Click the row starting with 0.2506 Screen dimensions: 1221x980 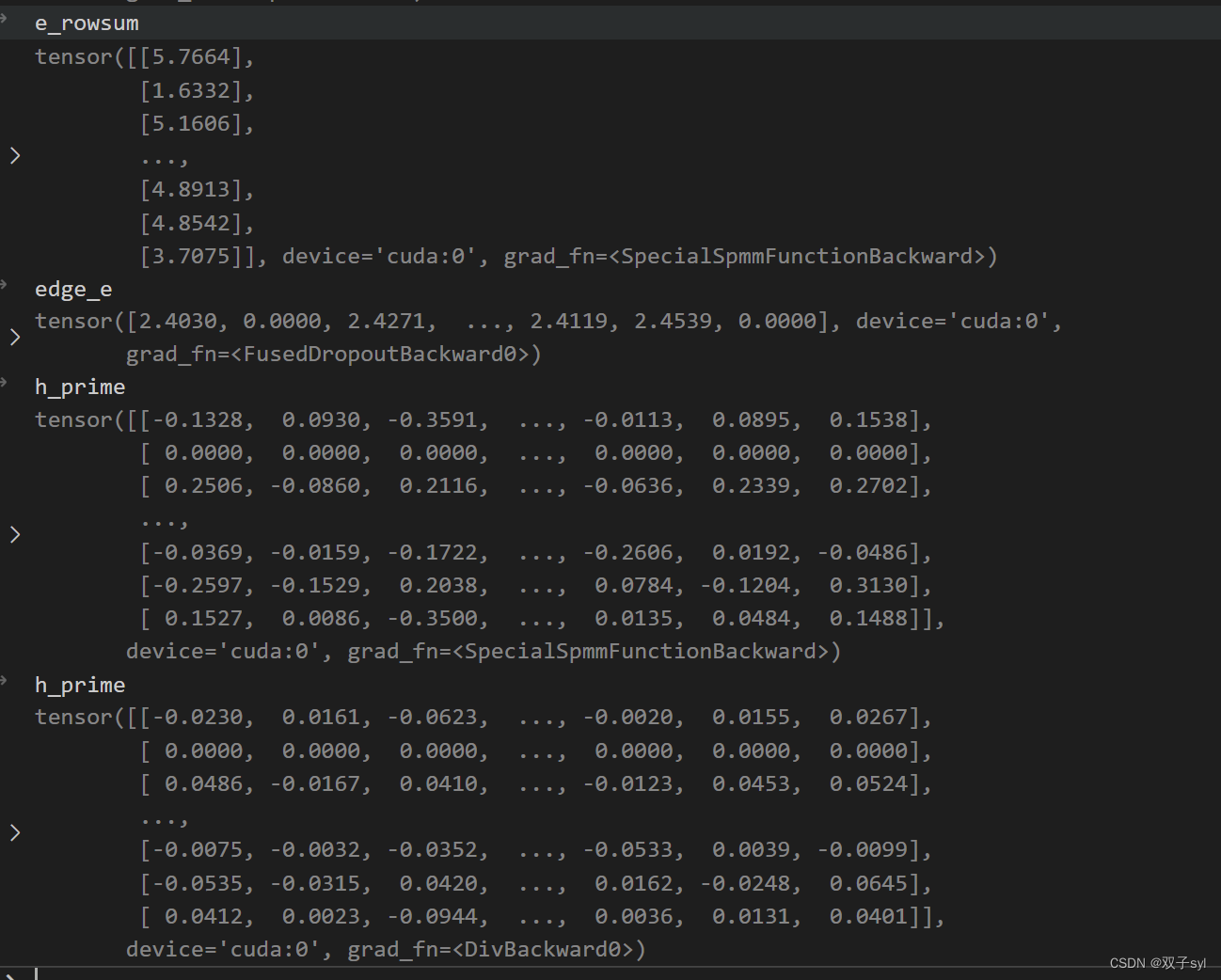536,486
